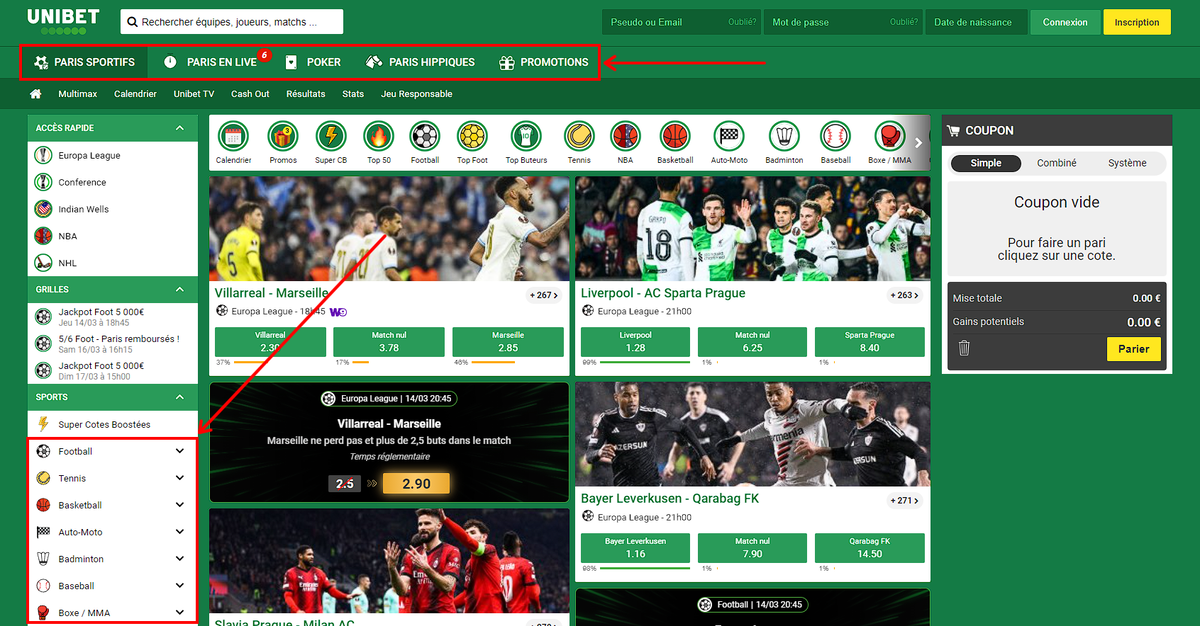The height and width of the screenshot is (626, 1200).
Task: Open the Paris Hippiques tab
Action: (420, 62)
